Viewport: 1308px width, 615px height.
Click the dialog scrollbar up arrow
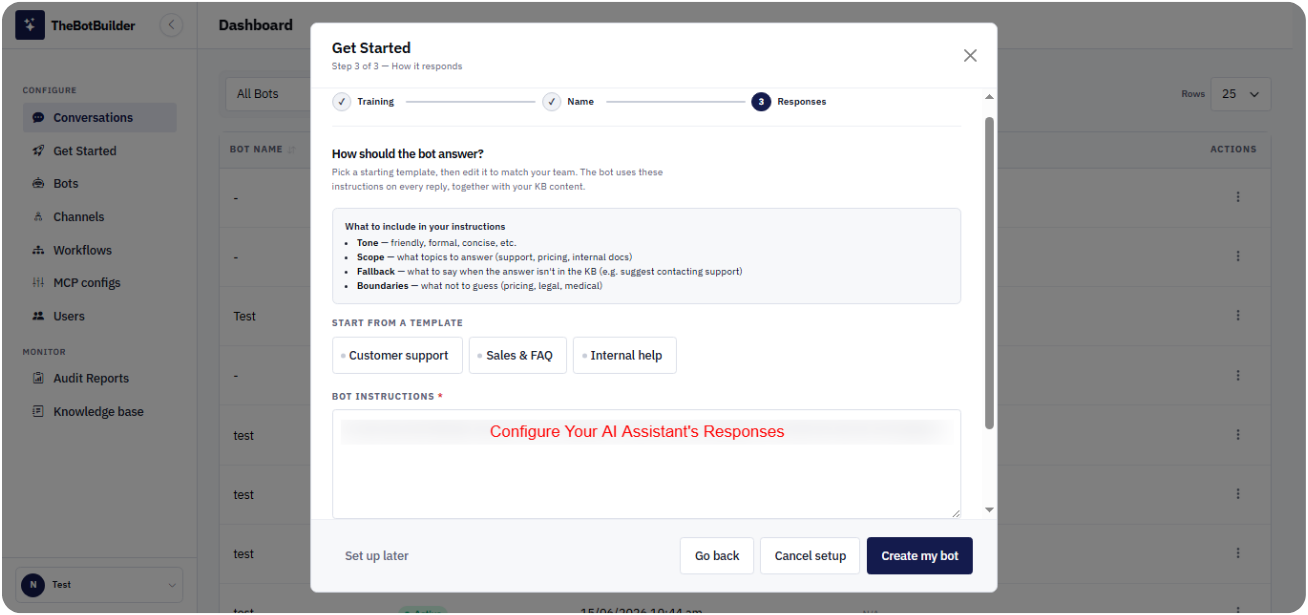pyautogui.click(x=989, y=97)
